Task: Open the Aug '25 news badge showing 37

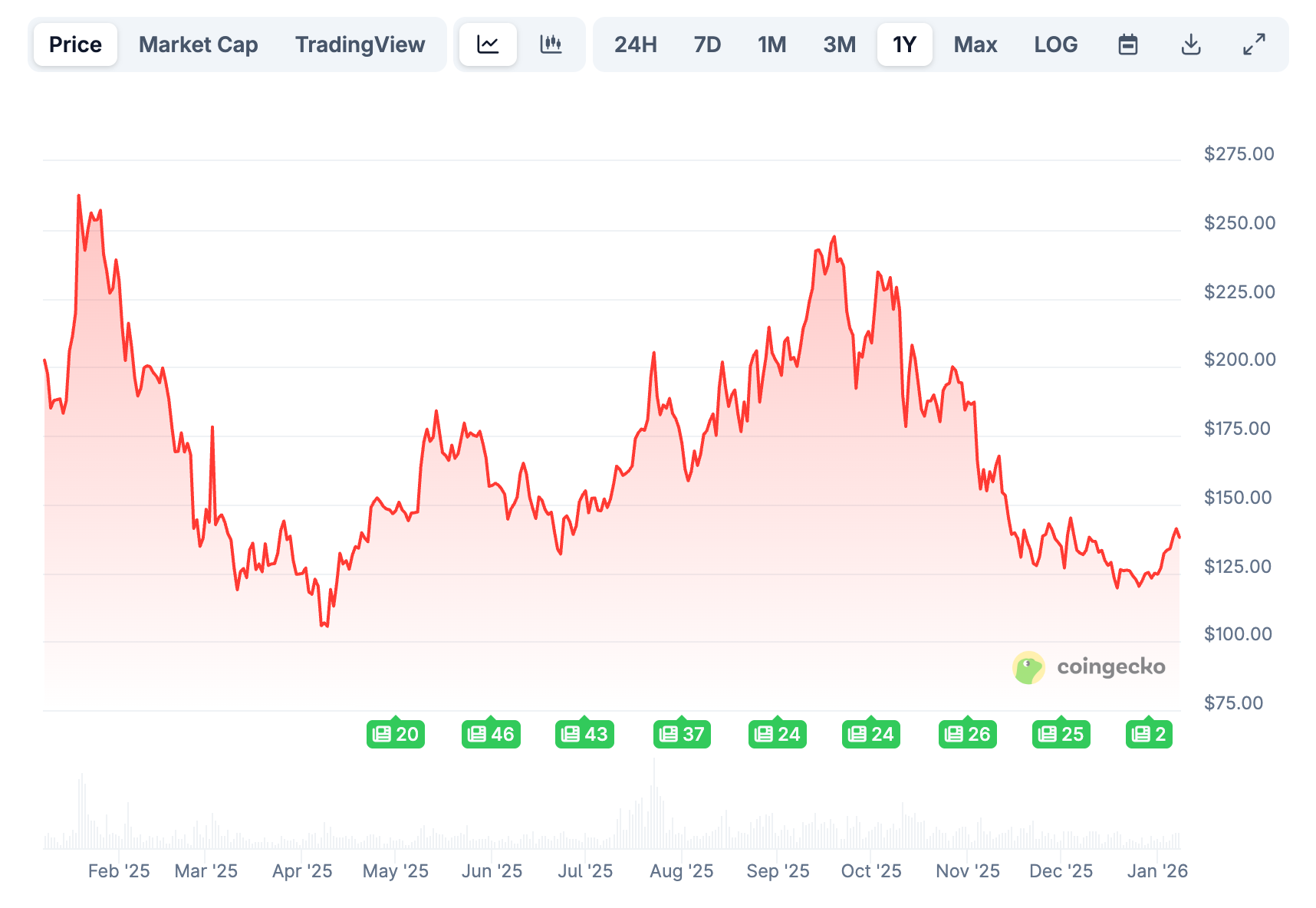Action: point(682,734)
